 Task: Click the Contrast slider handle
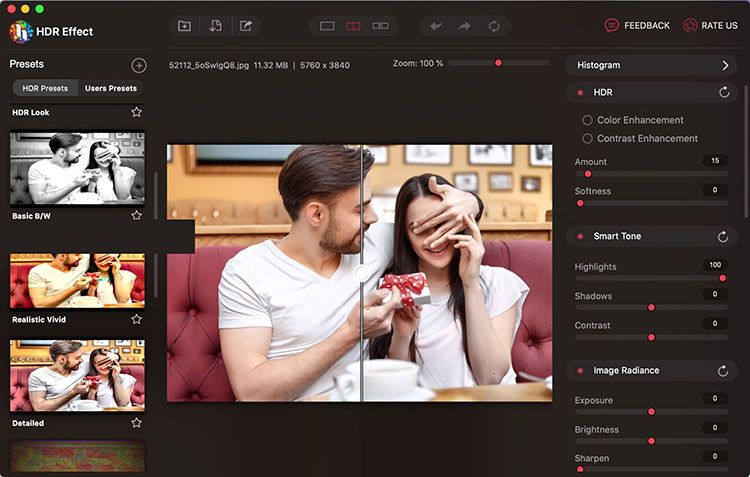click(x=651, y=337)
